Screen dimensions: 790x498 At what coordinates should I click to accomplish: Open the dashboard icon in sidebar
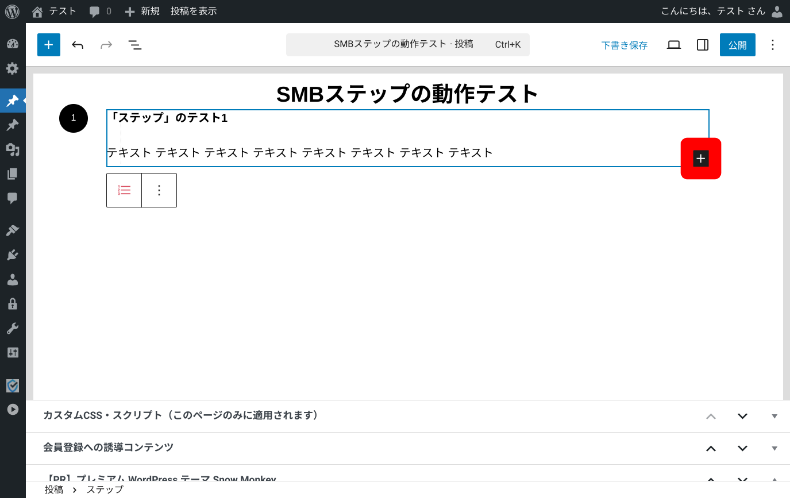pos(12,44)
